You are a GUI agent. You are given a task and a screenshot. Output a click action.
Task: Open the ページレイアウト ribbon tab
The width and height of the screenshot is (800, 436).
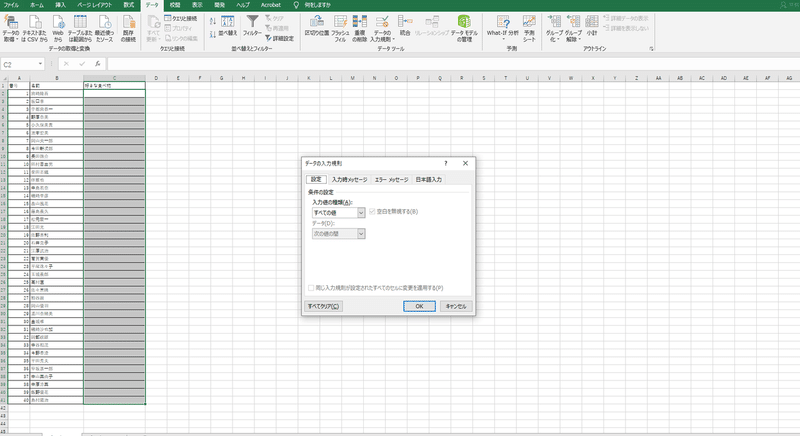[94, 5]
